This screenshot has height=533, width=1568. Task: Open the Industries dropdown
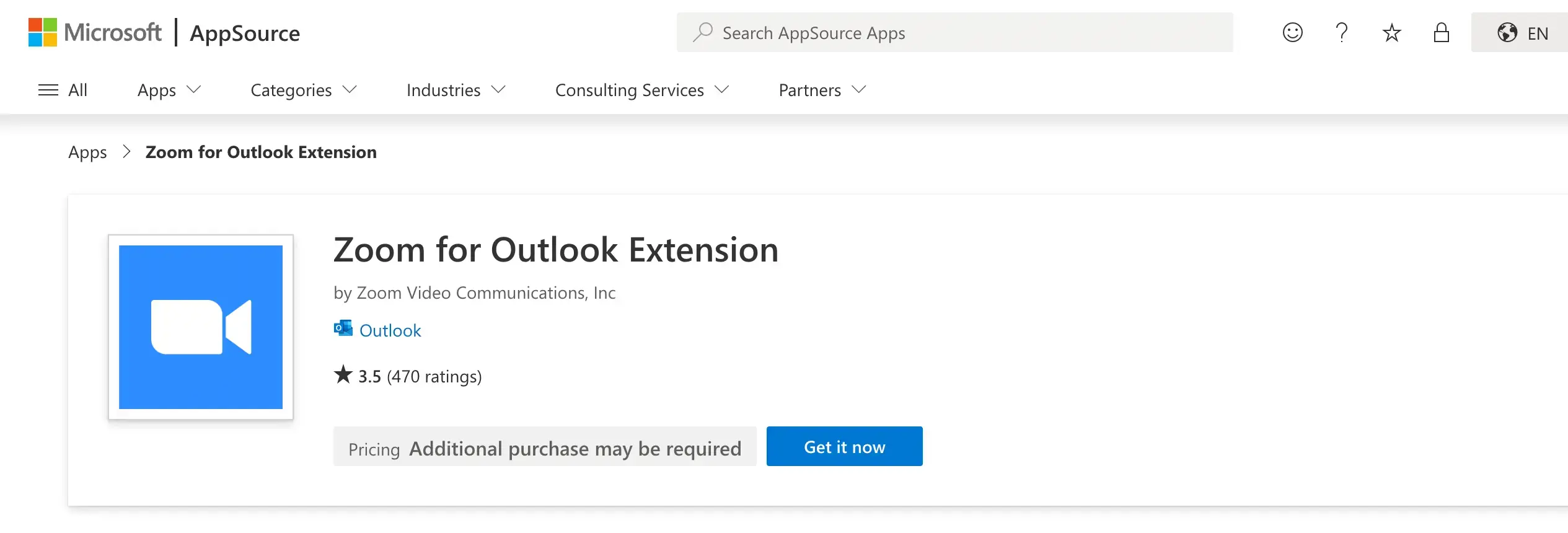click(456, 90)
